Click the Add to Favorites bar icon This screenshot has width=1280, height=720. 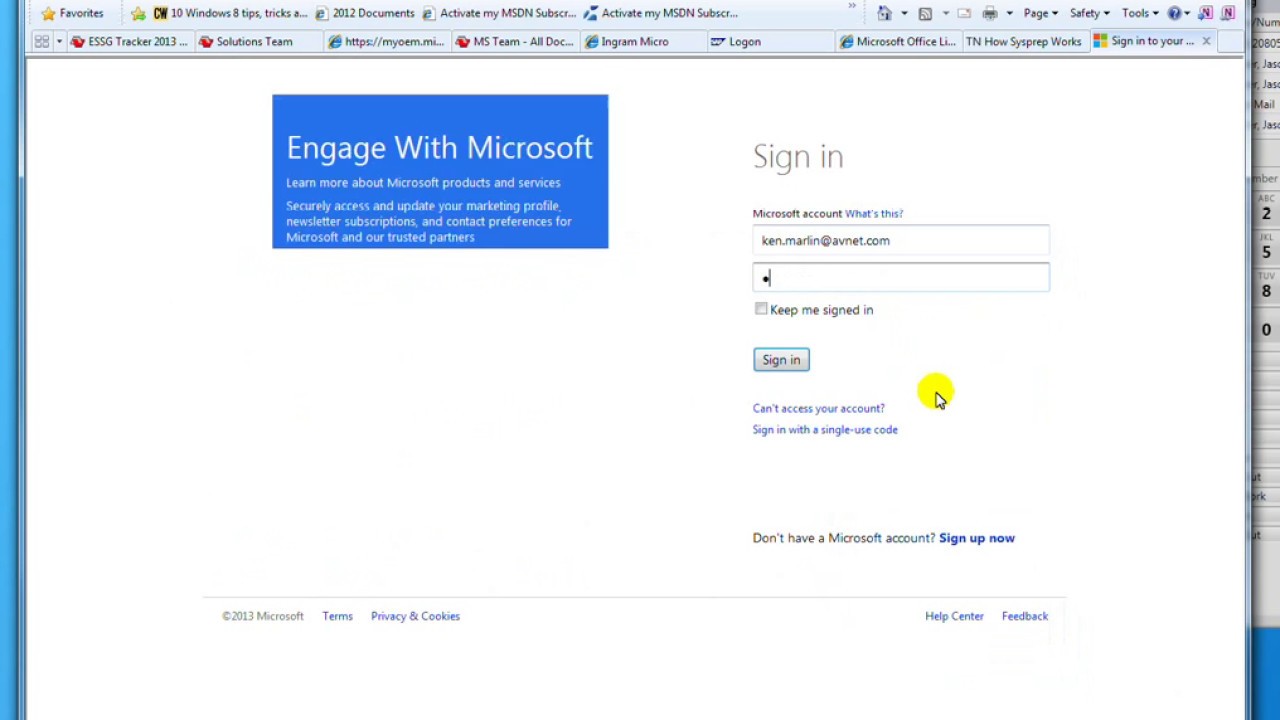click(x=138, y=13)
